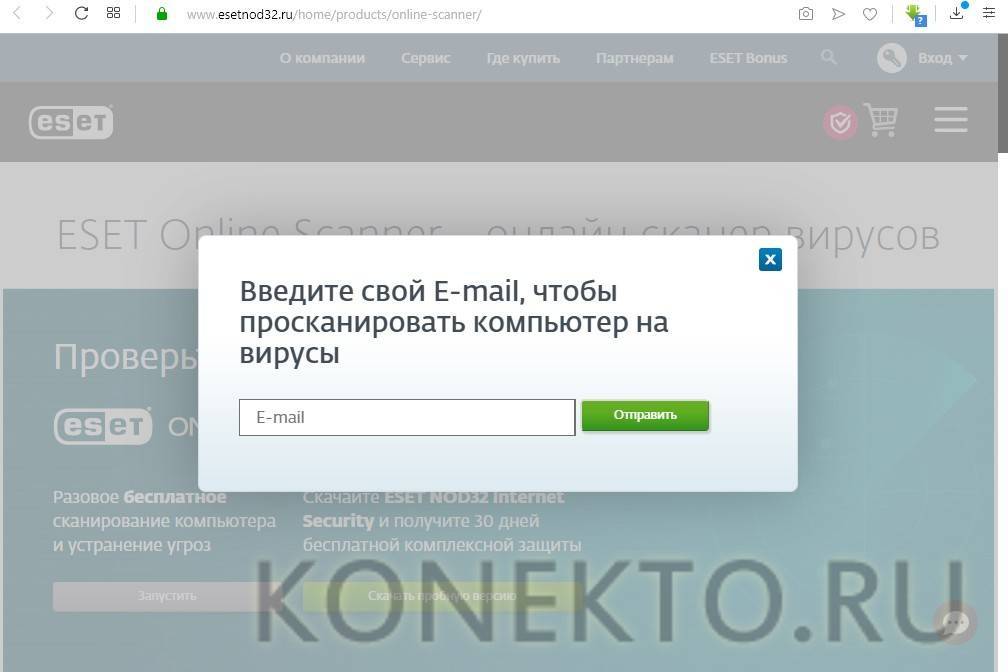Viewport: 1008px width, 672px height.
Task: Click the green padlock security icon
Action: (162, 14)
